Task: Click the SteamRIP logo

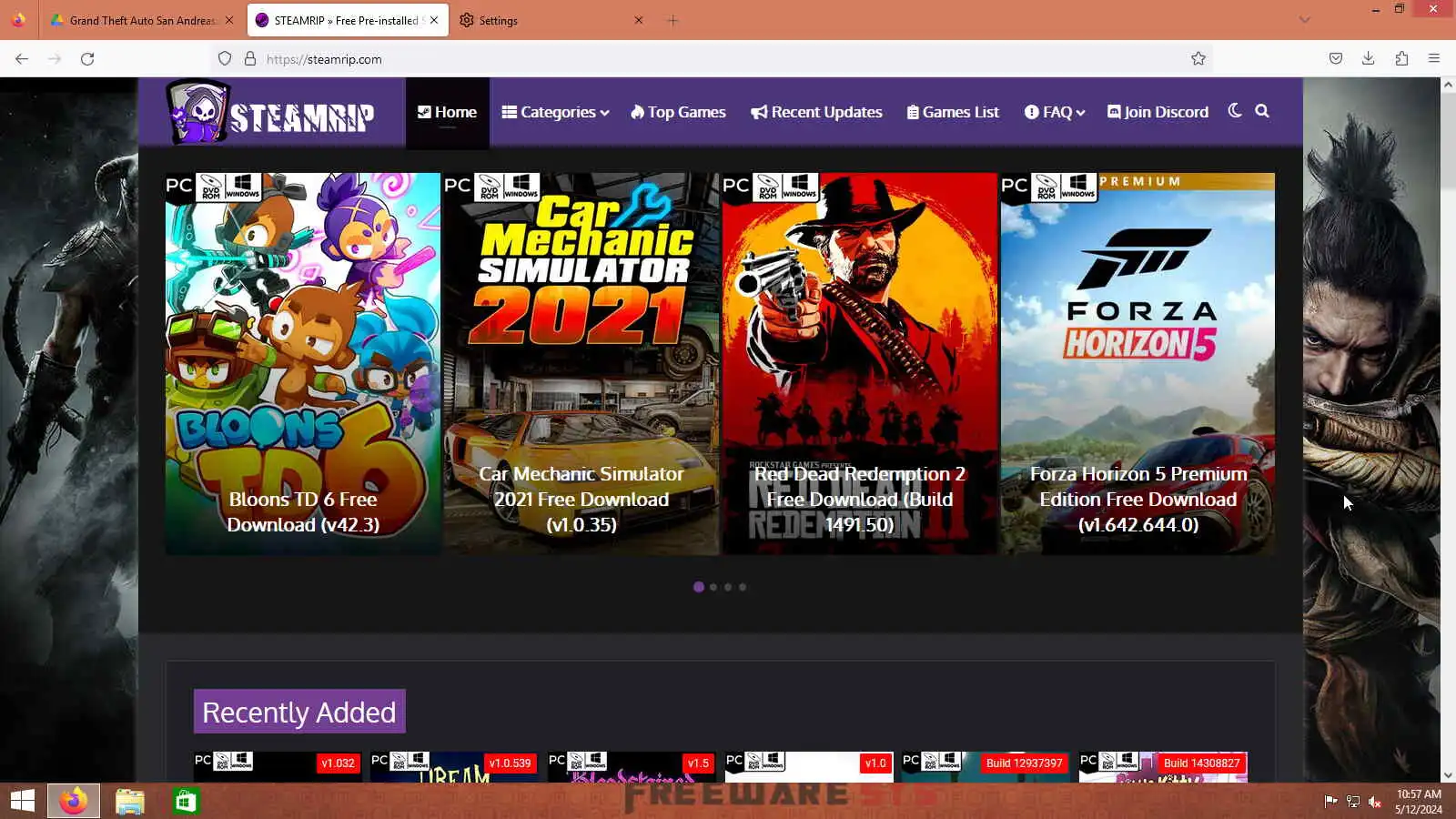Action: click(270, 112)
